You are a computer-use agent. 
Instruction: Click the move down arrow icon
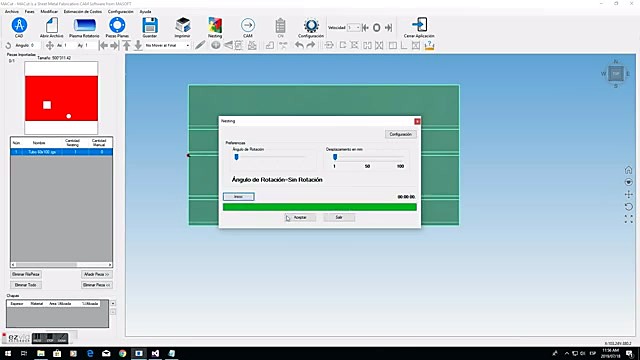[x=138, y=45]
